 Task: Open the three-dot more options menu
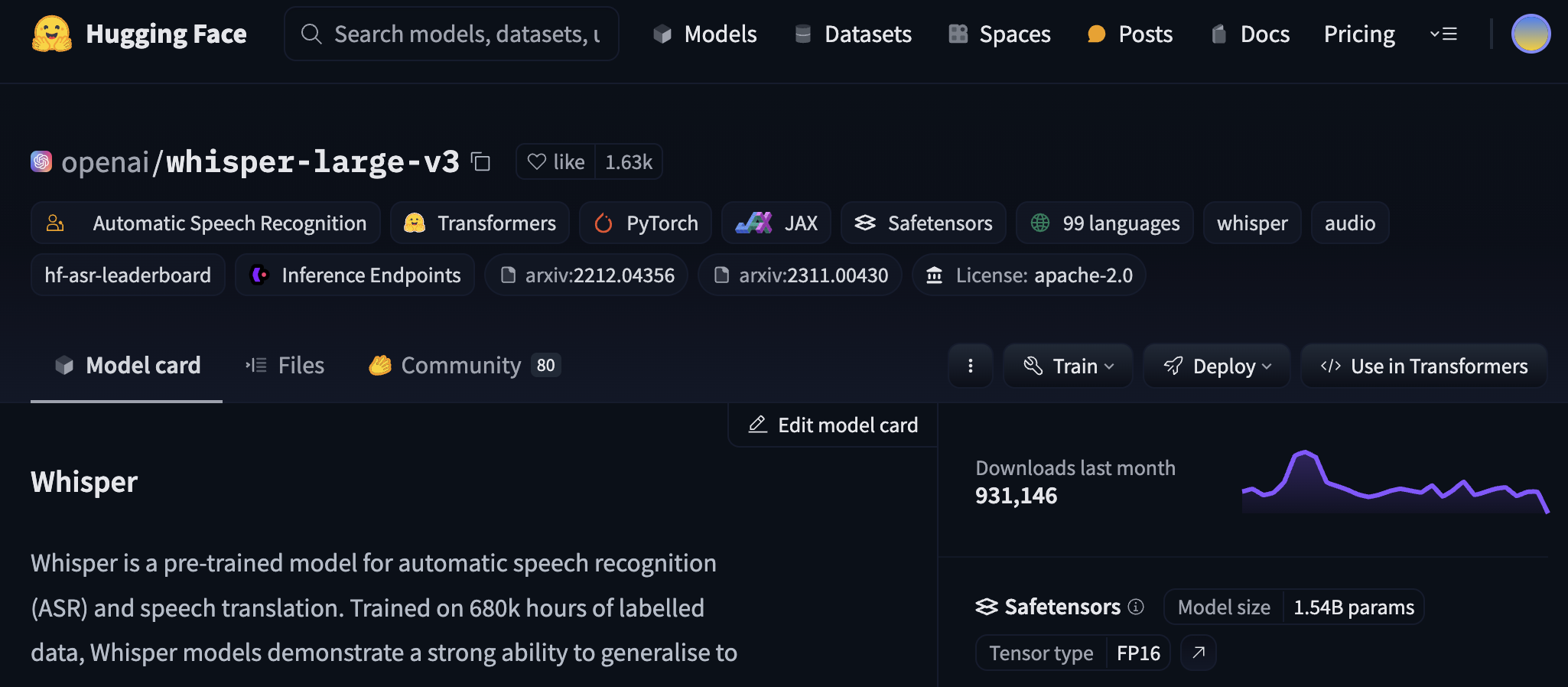(x=971, y=366)
